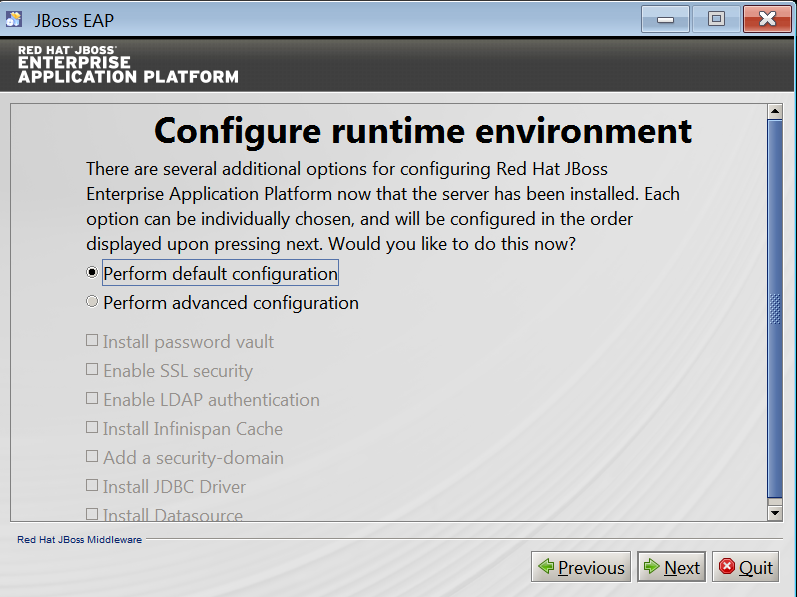The width and height of the screenshot is (797, 597).
Task: Check Install Infinispan Cache option
Action: (x=92, y=428)
